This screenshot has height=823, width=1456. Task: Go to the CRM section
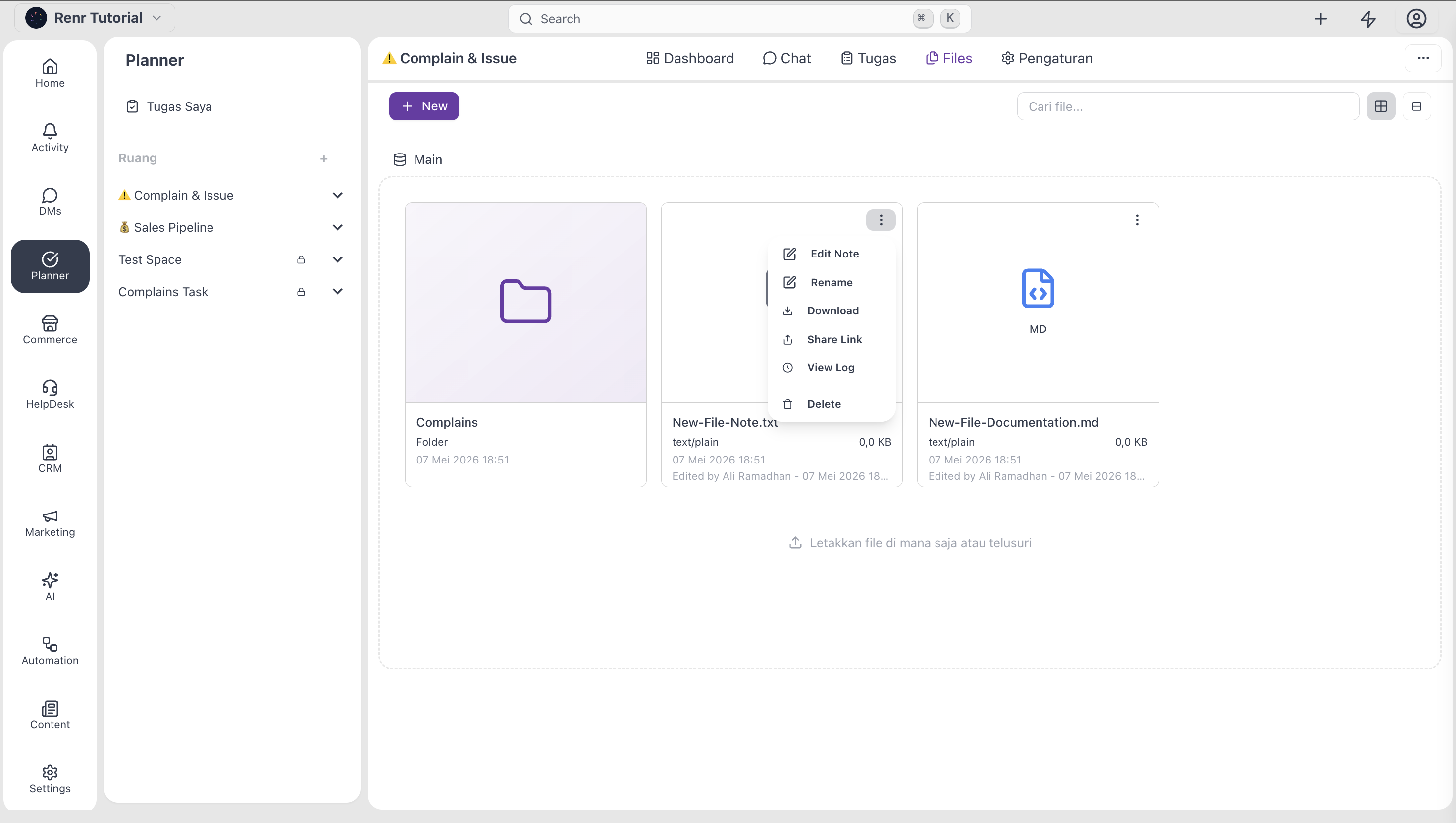tap(50, 459)
